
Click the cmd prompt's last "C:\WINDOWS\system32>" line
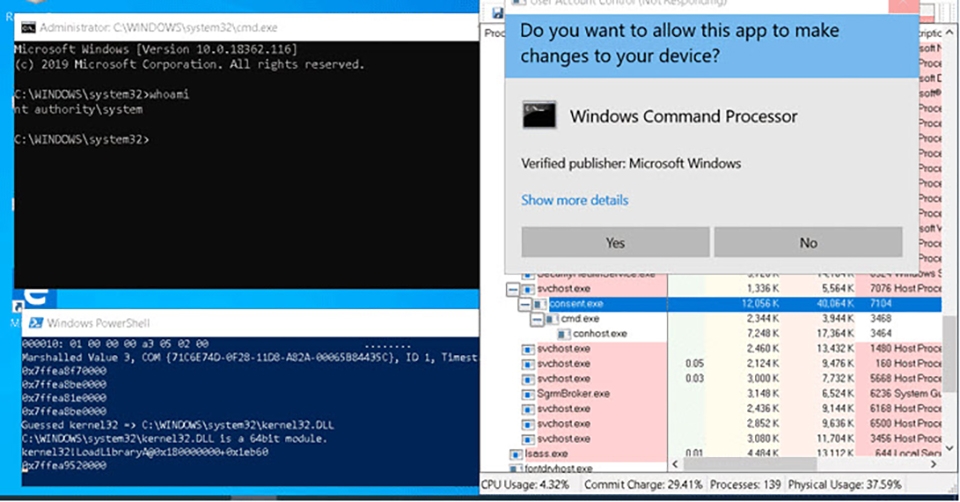81,140
